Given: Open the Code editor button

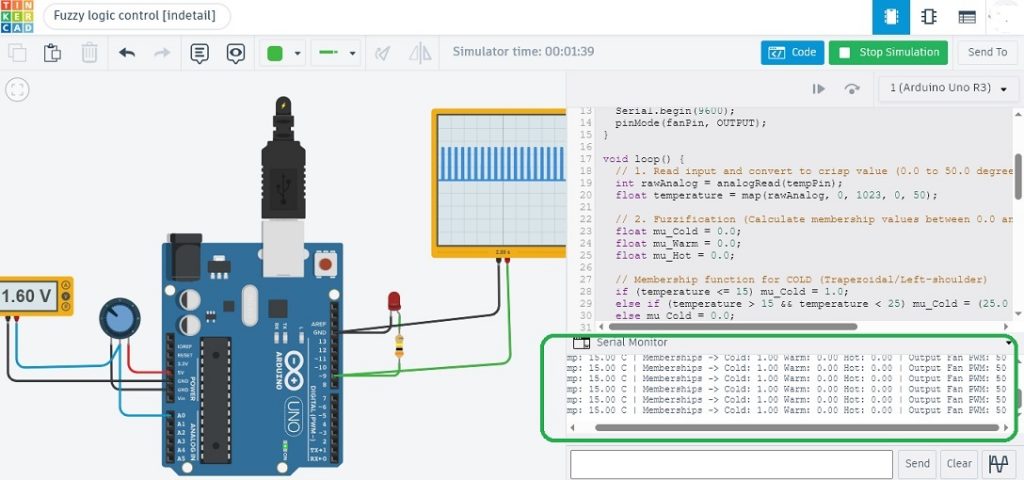Looking at the screenshot, I should point(792,52).
